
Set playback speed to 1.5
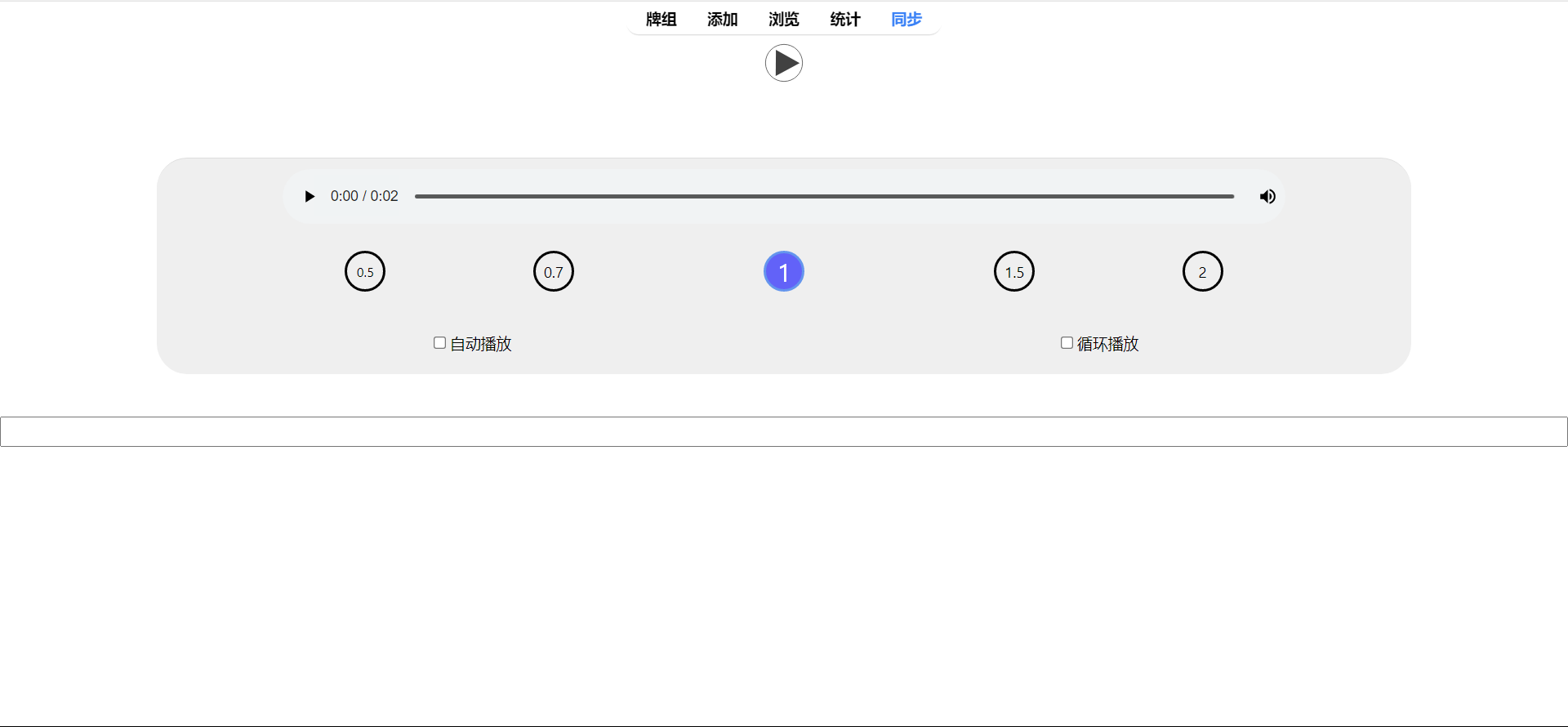click(1014, 271)
